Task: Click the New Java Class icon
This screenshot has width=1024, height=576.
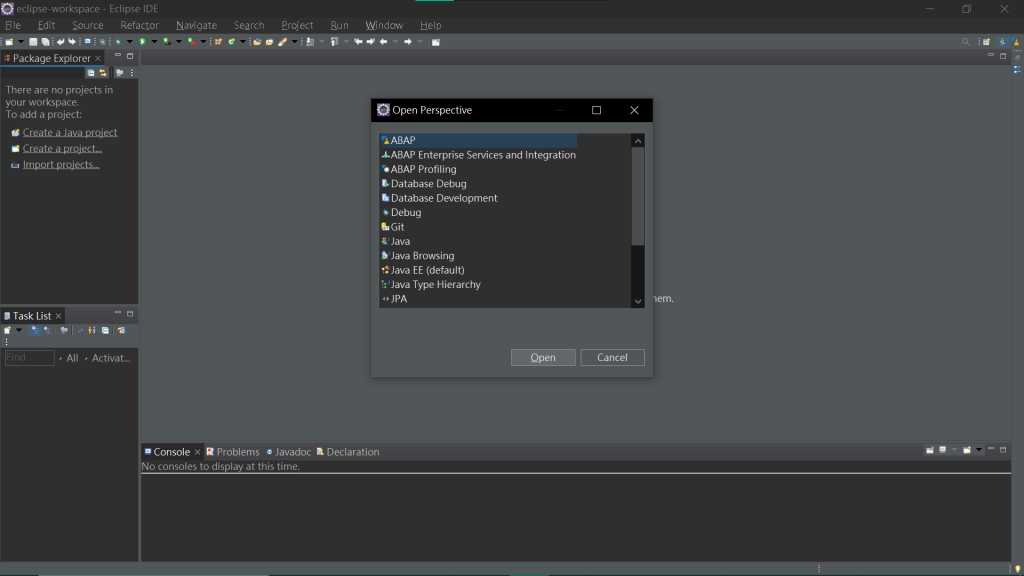Action: 232,42
